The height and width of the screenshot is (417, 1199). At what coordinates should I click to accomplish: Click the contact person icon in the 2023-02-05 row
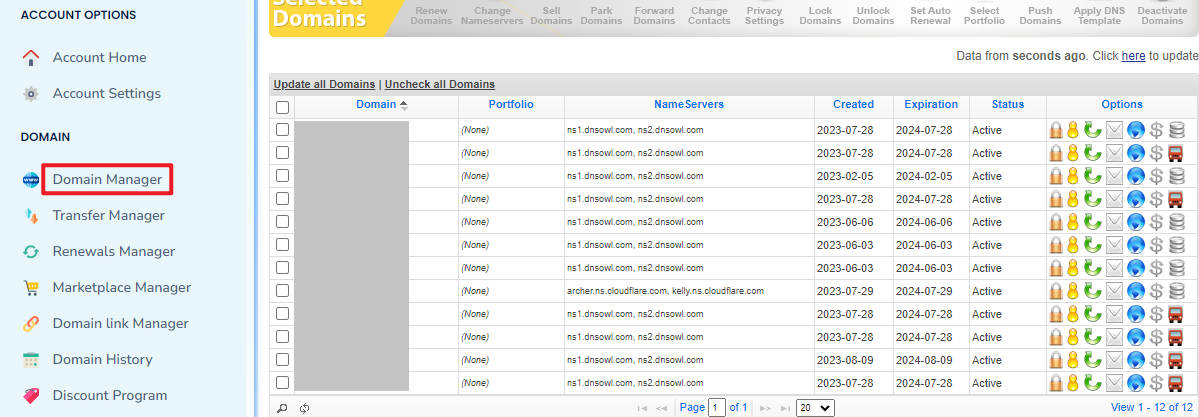(1073, 176)
